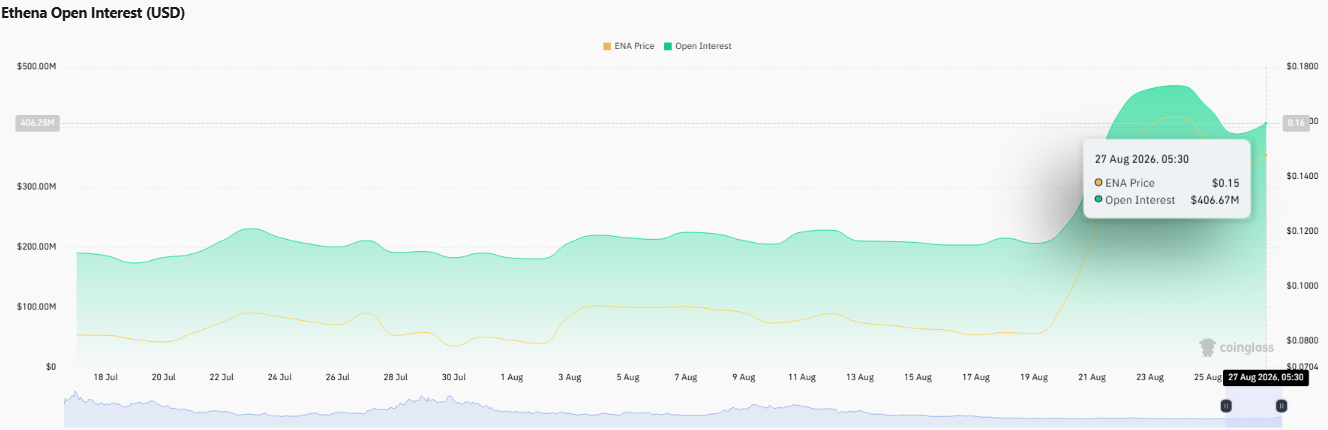Screen dimensions: 1328x430
Task: Click the $0.1000 price axis label
Action: coord(1303,286)
